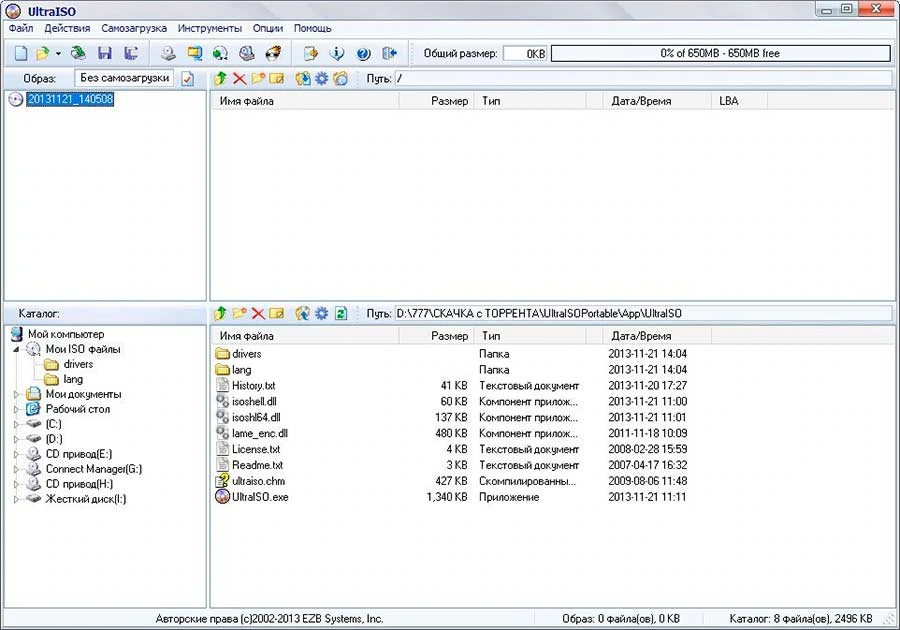Open the Инструменты menu
The height and width of the screenshot is (630, 900).
coord(210,28)
